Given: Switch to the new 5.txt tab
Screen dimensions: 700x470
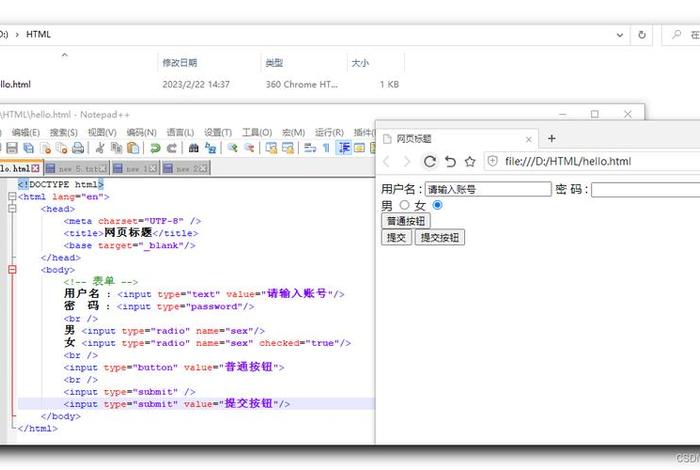Looking at the screenshot, I should [77, 168].
